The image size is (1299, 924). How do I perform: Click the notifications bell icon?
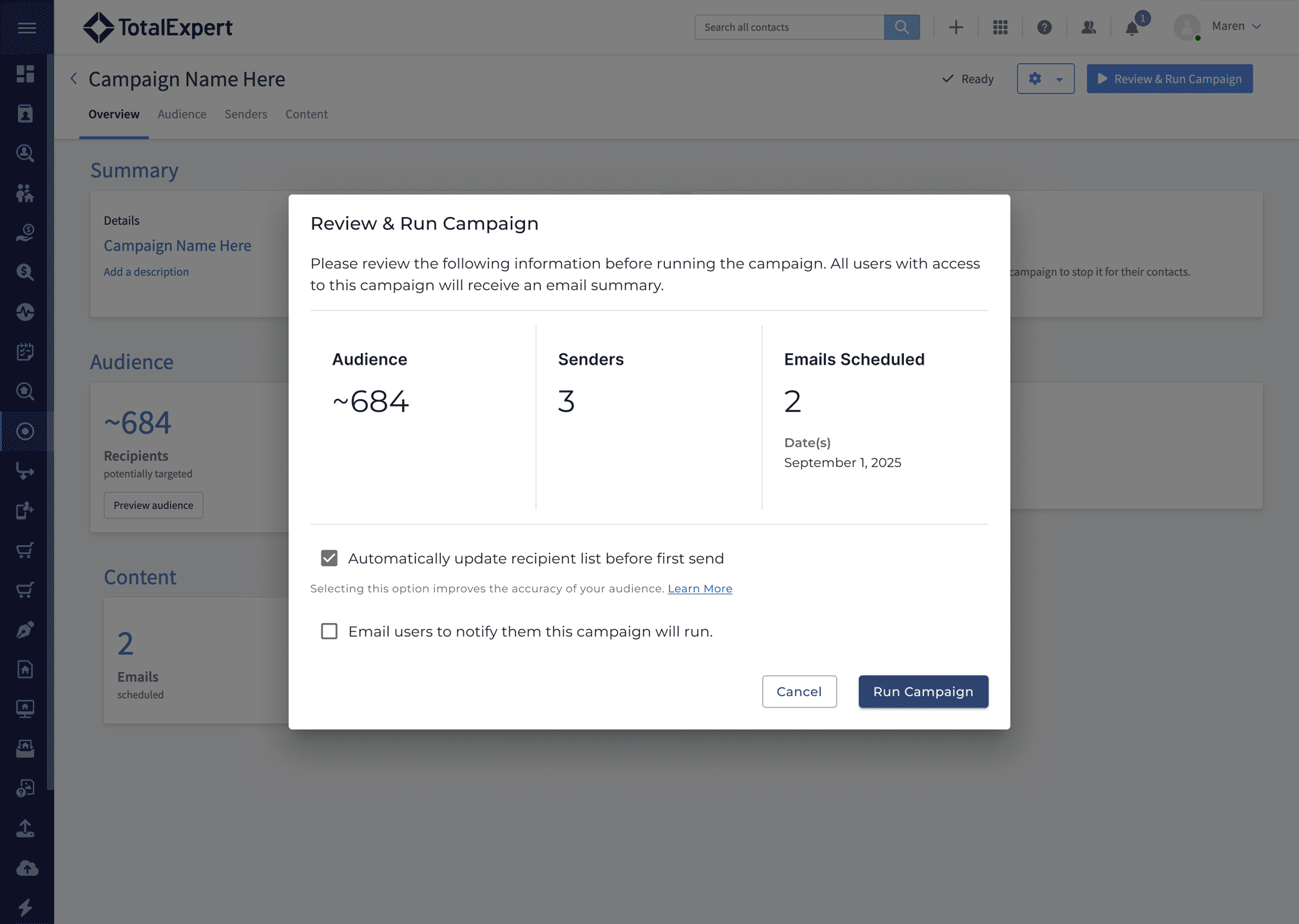pos(1132,28)
